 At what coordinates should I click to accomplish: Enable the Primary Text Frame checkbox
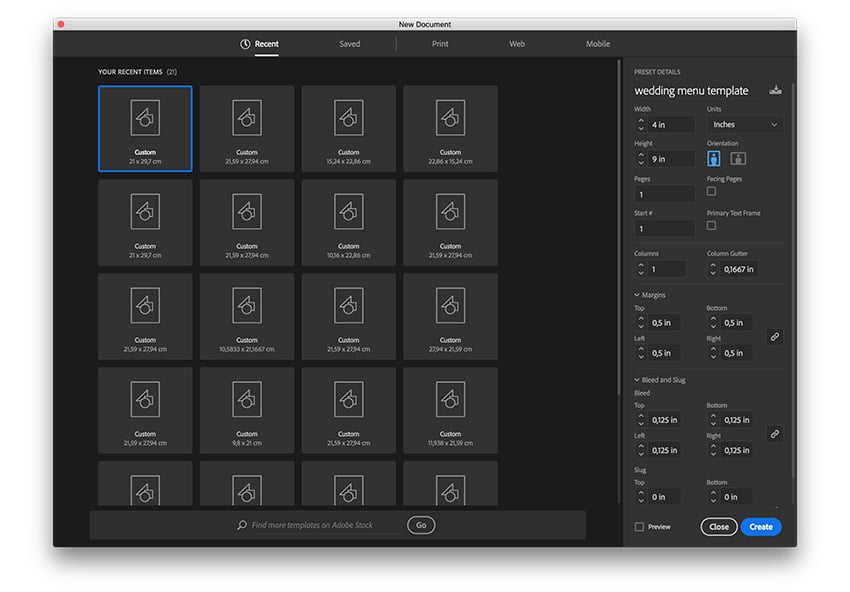coord(711,226)
